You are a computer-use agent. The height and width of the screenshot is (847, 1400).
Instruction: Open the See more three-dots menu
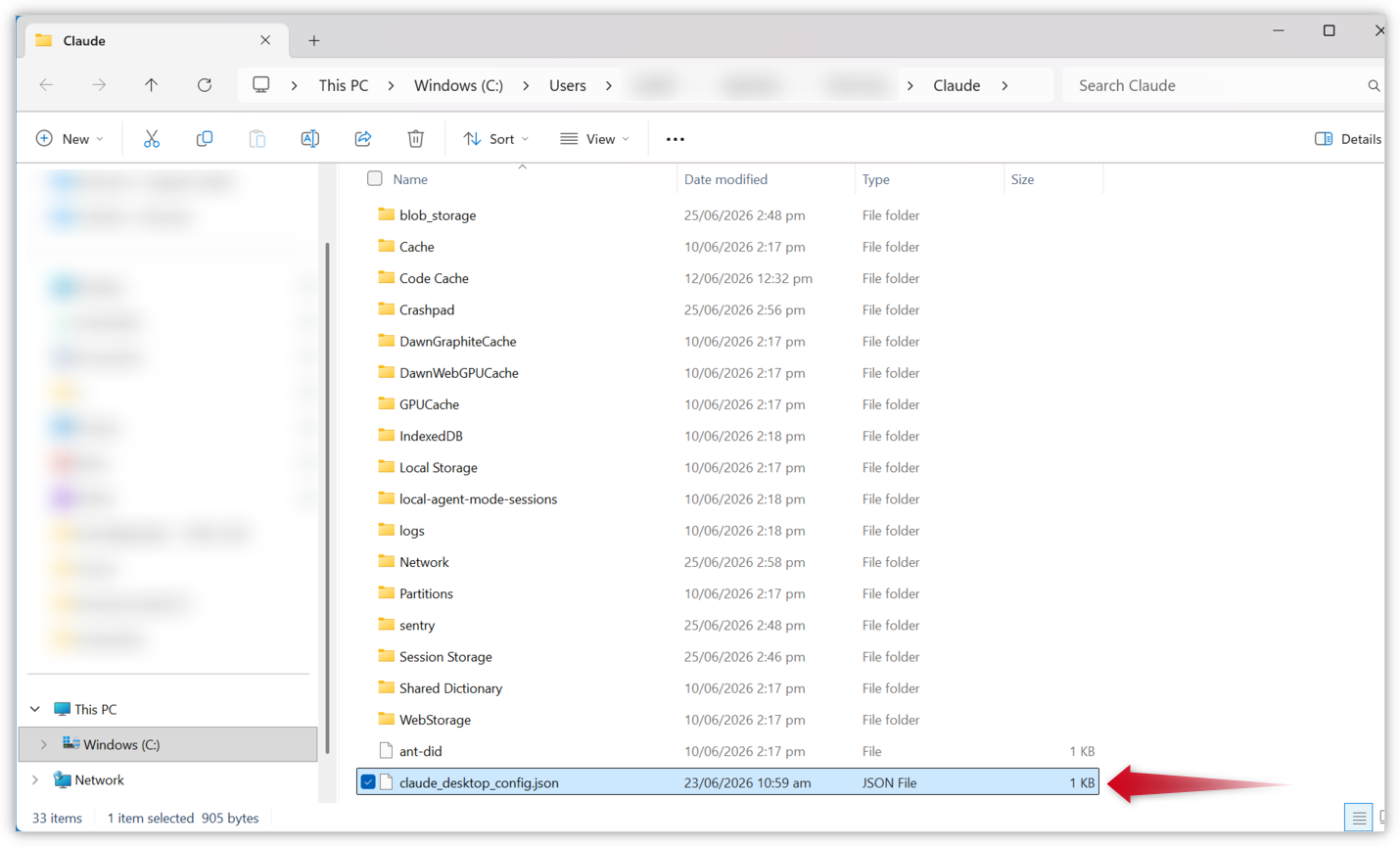pyautogui.click(x=676, y=139)
